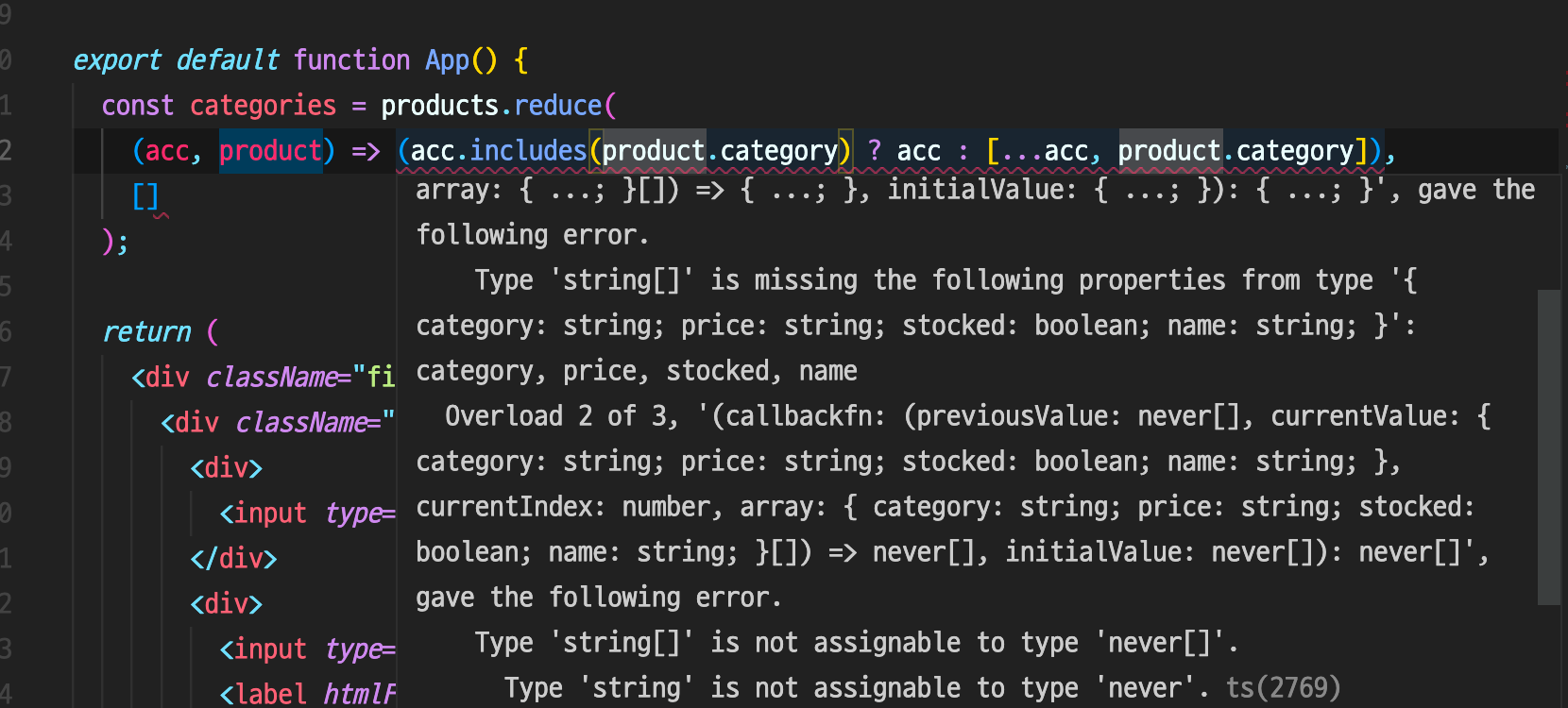Screen dimensions: 1568x708
Task: Click the 'ts(2769)' error code
Action: [1283, 687]
